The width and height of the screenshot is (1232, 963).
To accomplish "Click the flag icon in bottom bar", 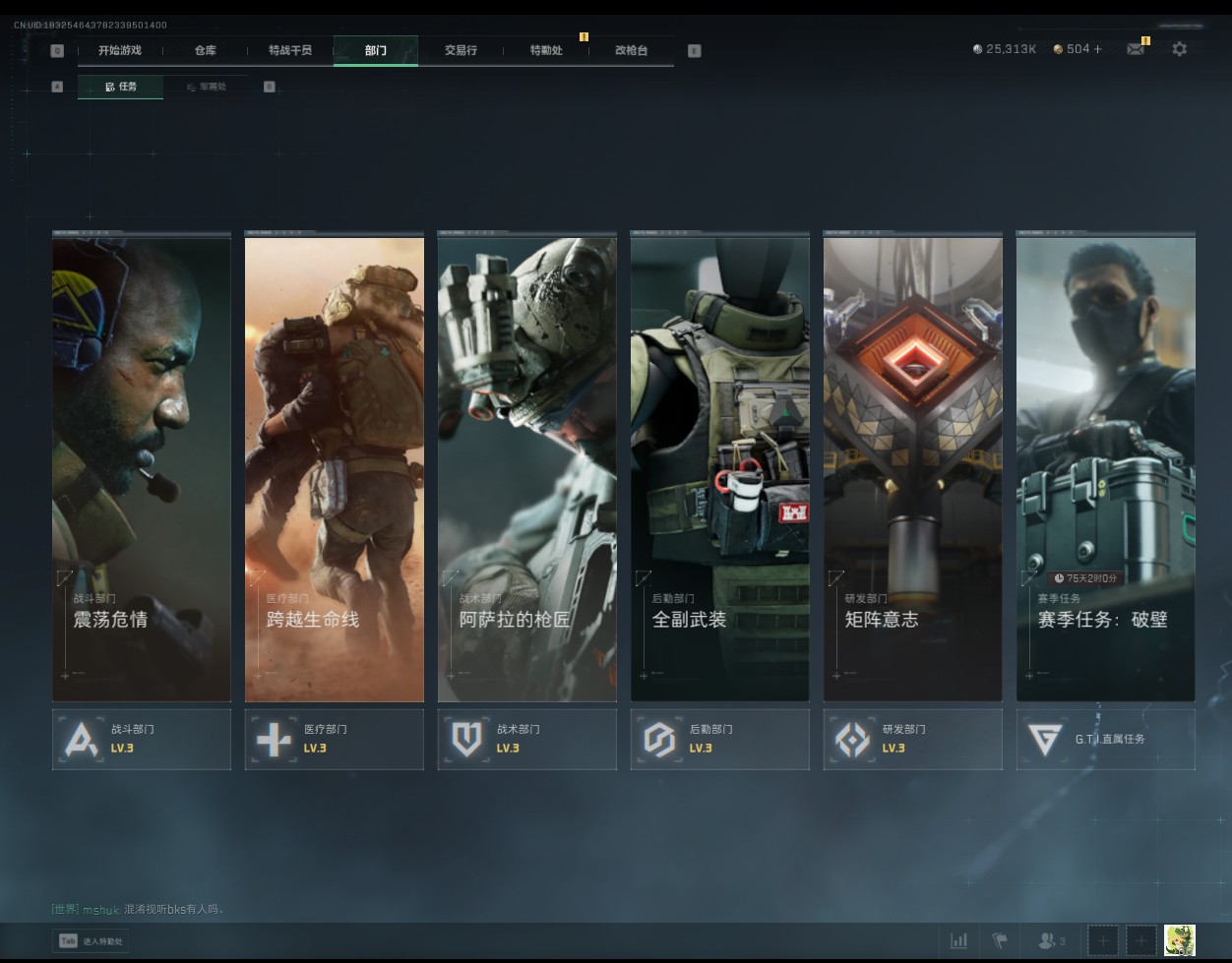I will coord(1000,940).
